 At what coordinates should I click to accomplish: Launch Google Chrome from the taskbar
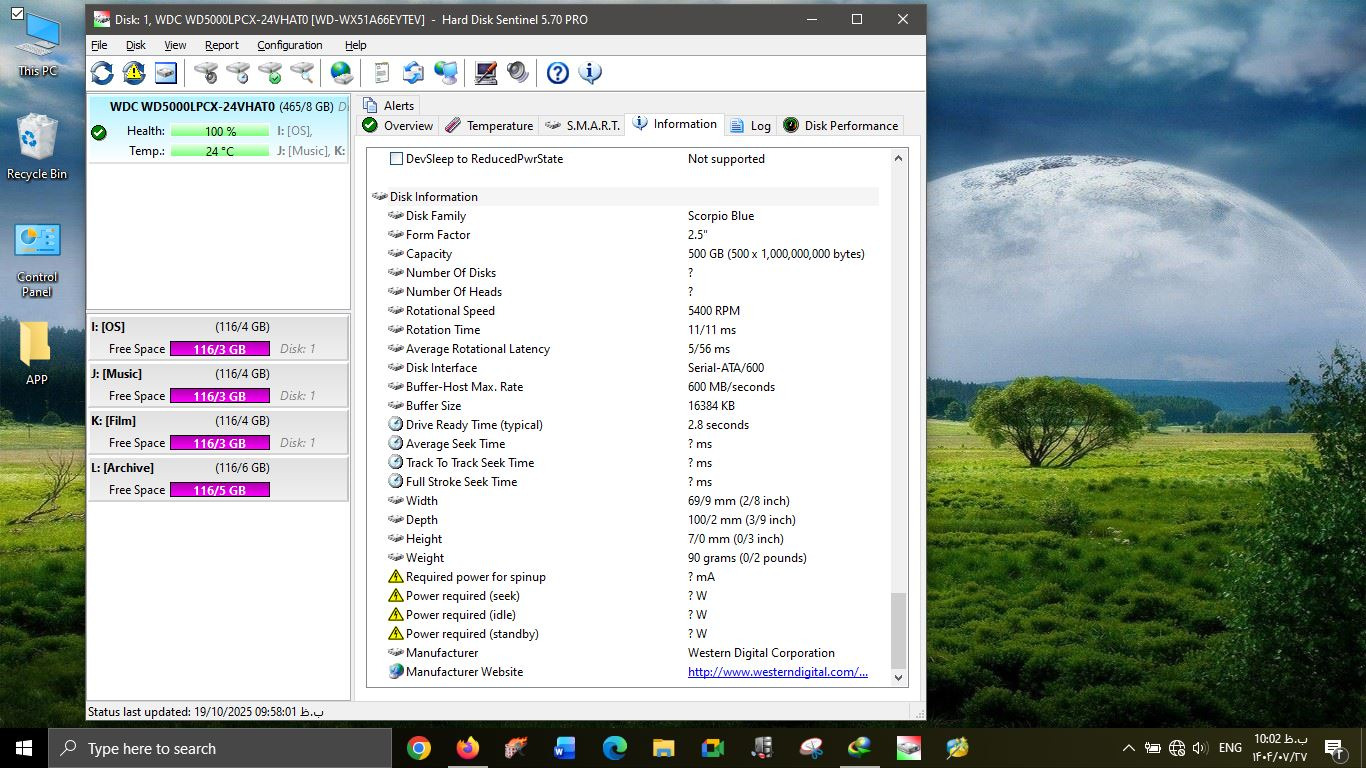pyautogui.click(x=419, y=748)
